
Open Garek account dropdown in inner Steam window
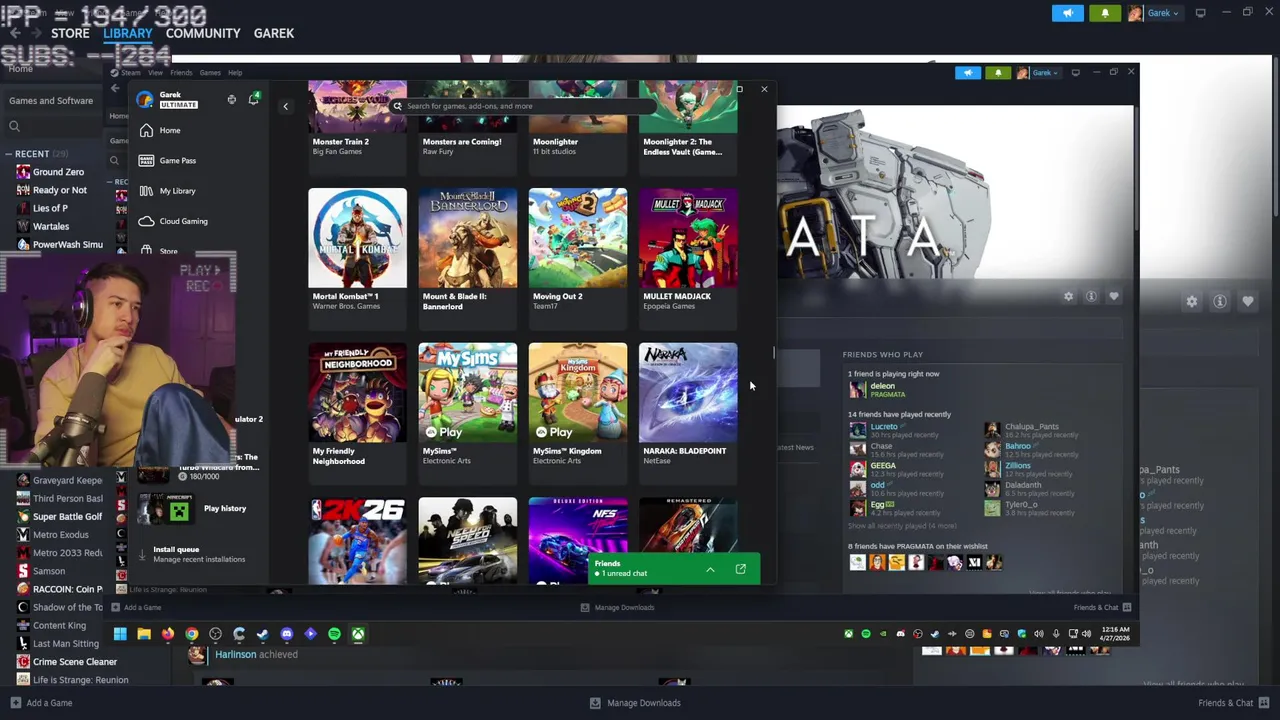tap(1040, 73)
